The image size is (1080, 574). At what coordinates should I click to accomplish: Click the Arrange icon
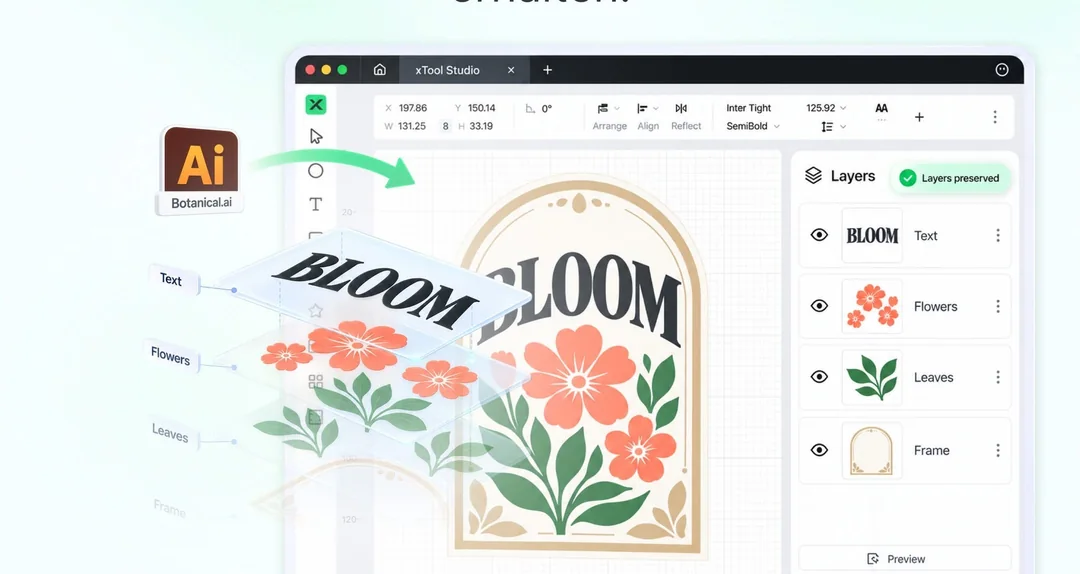tap(603, 108)
